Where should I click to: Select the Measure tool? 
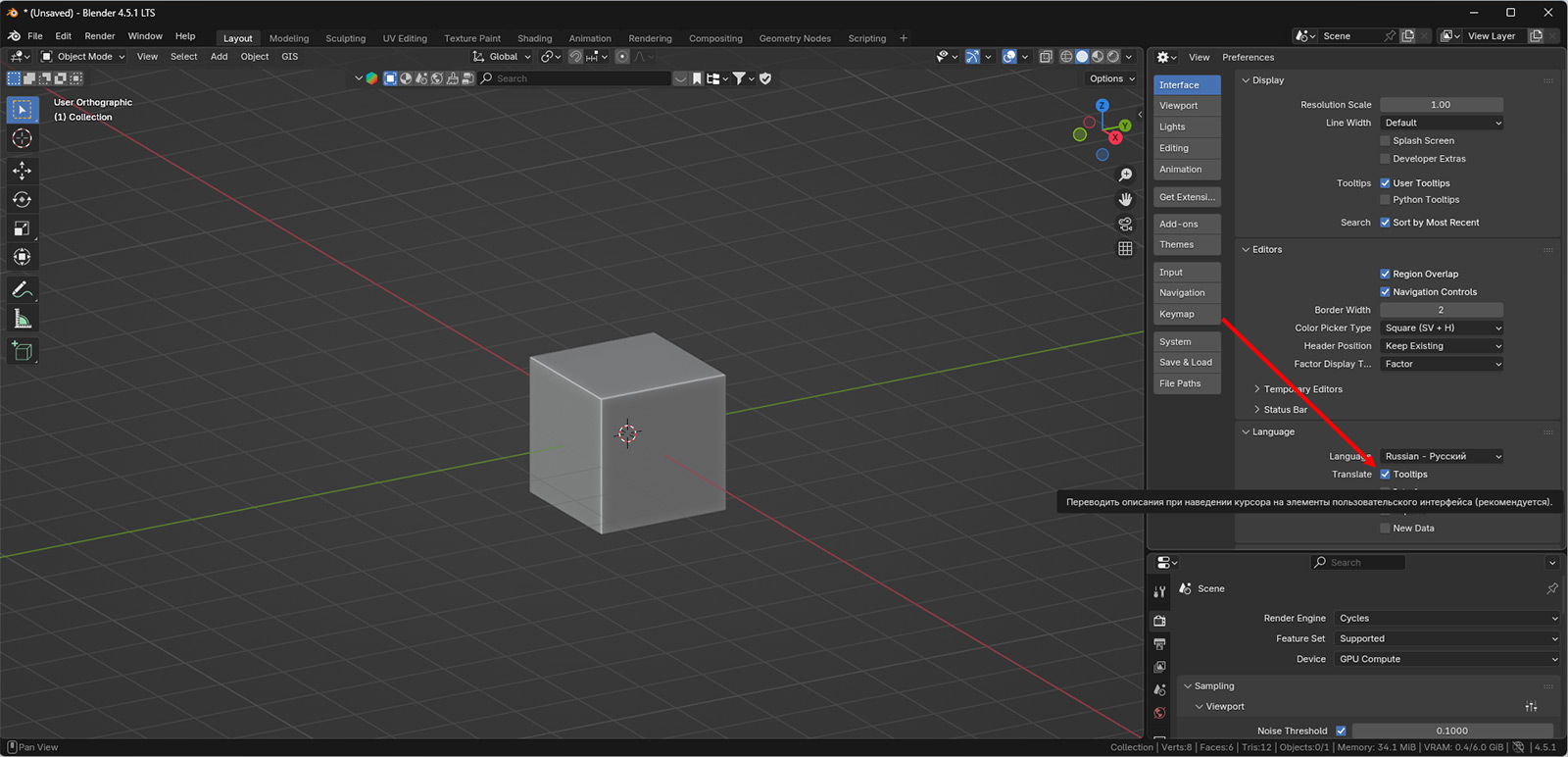22,319
